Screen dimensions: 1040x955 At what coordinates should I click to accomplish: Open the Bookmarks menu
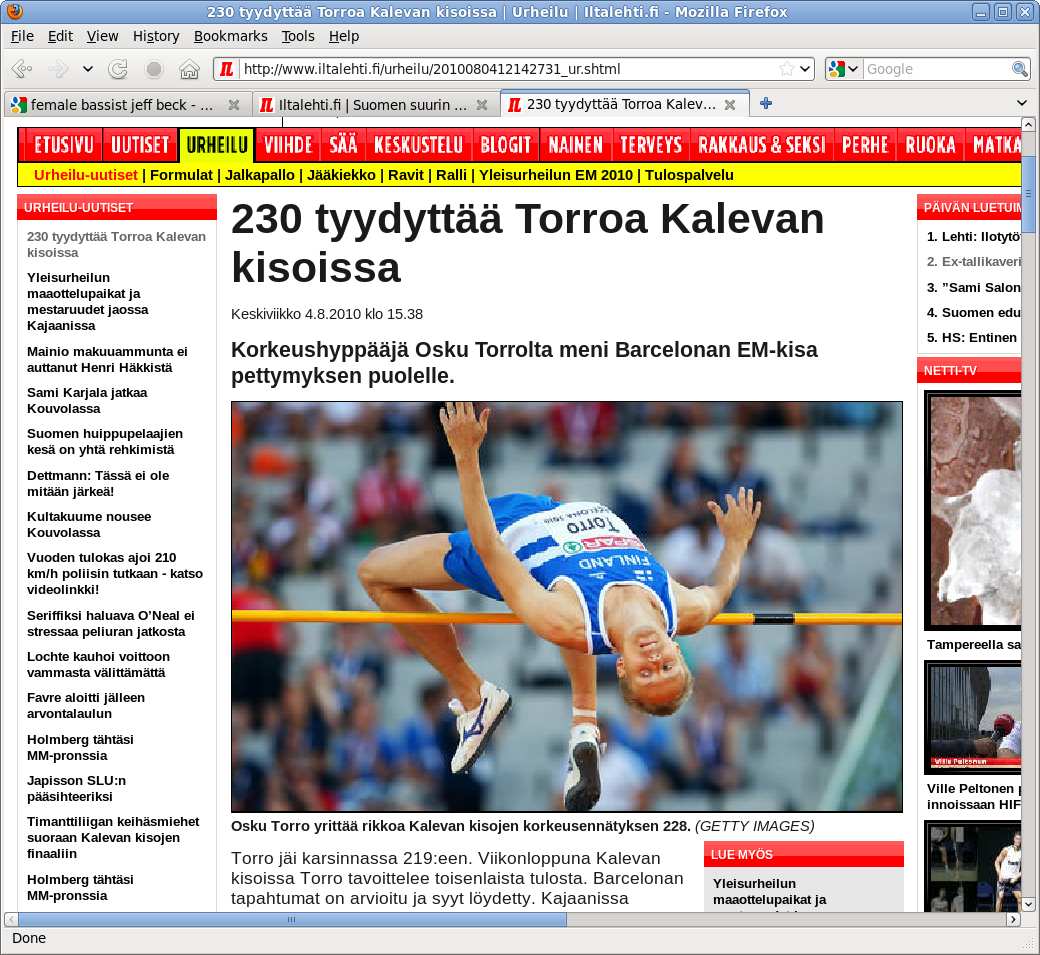point(230,36)
